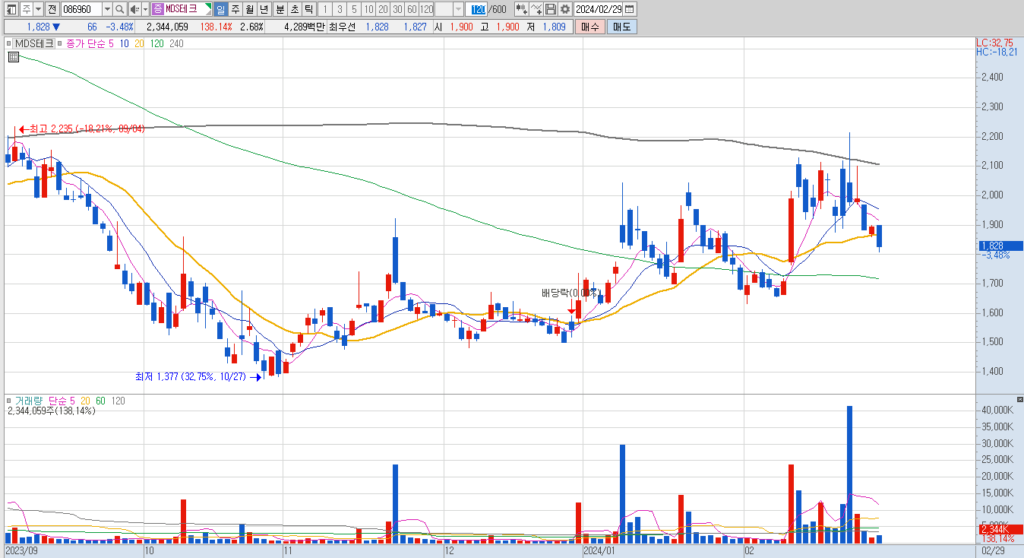The image size is (1024, 558).
Task: Click the 20-day moving average legend label
Action: (x=139, y=44)
